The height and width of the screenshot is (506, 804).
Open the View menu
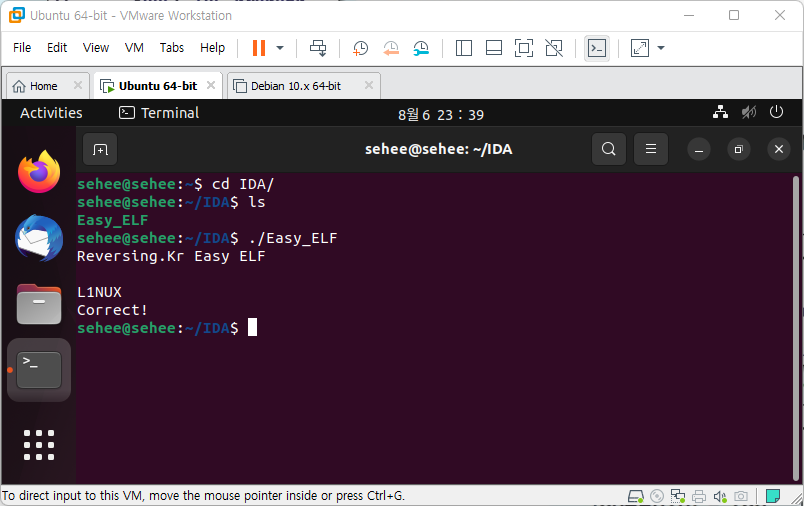[96, 48]
